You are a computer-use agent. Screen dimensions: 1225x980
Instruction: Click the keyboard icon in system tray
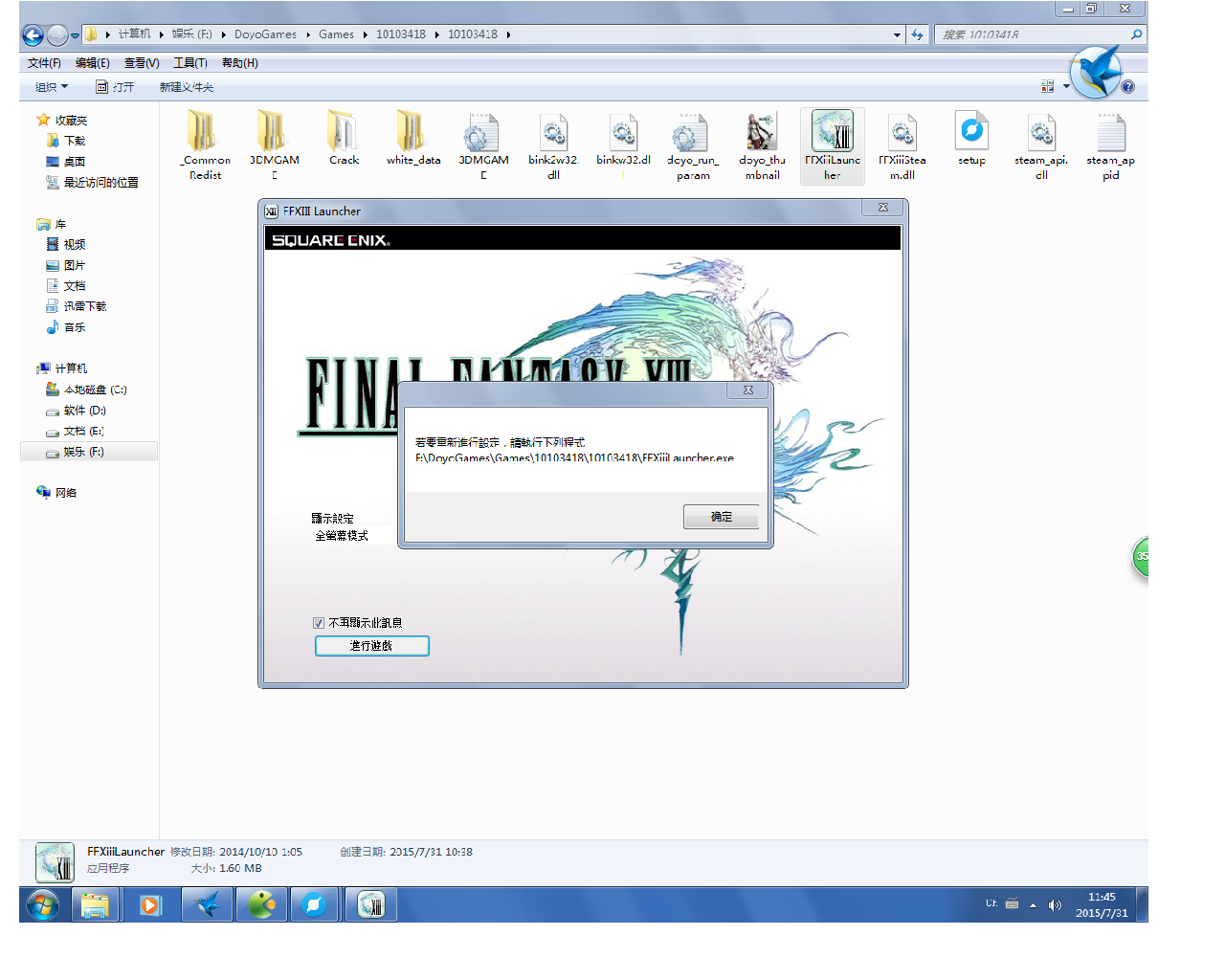(x=1012, y=903)
